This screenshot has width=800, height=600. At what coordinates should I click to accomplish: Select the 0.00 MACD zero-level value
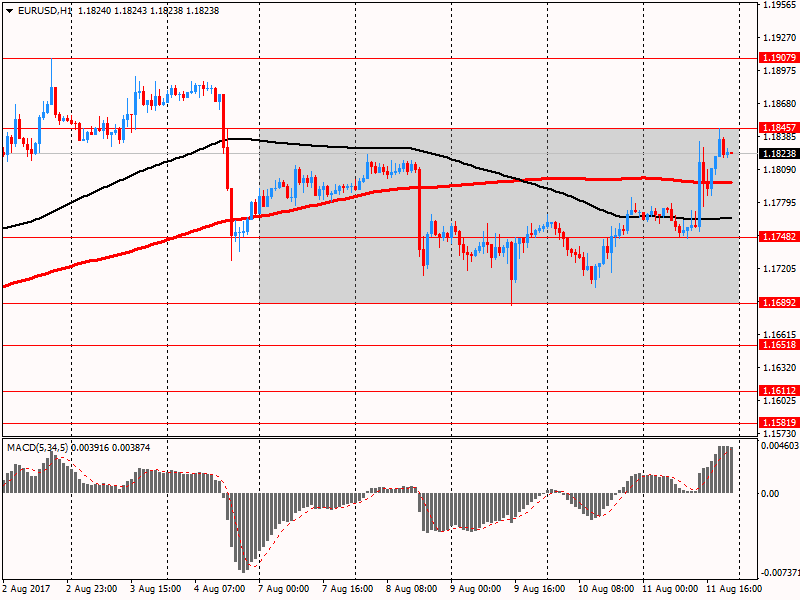(770, 493)
